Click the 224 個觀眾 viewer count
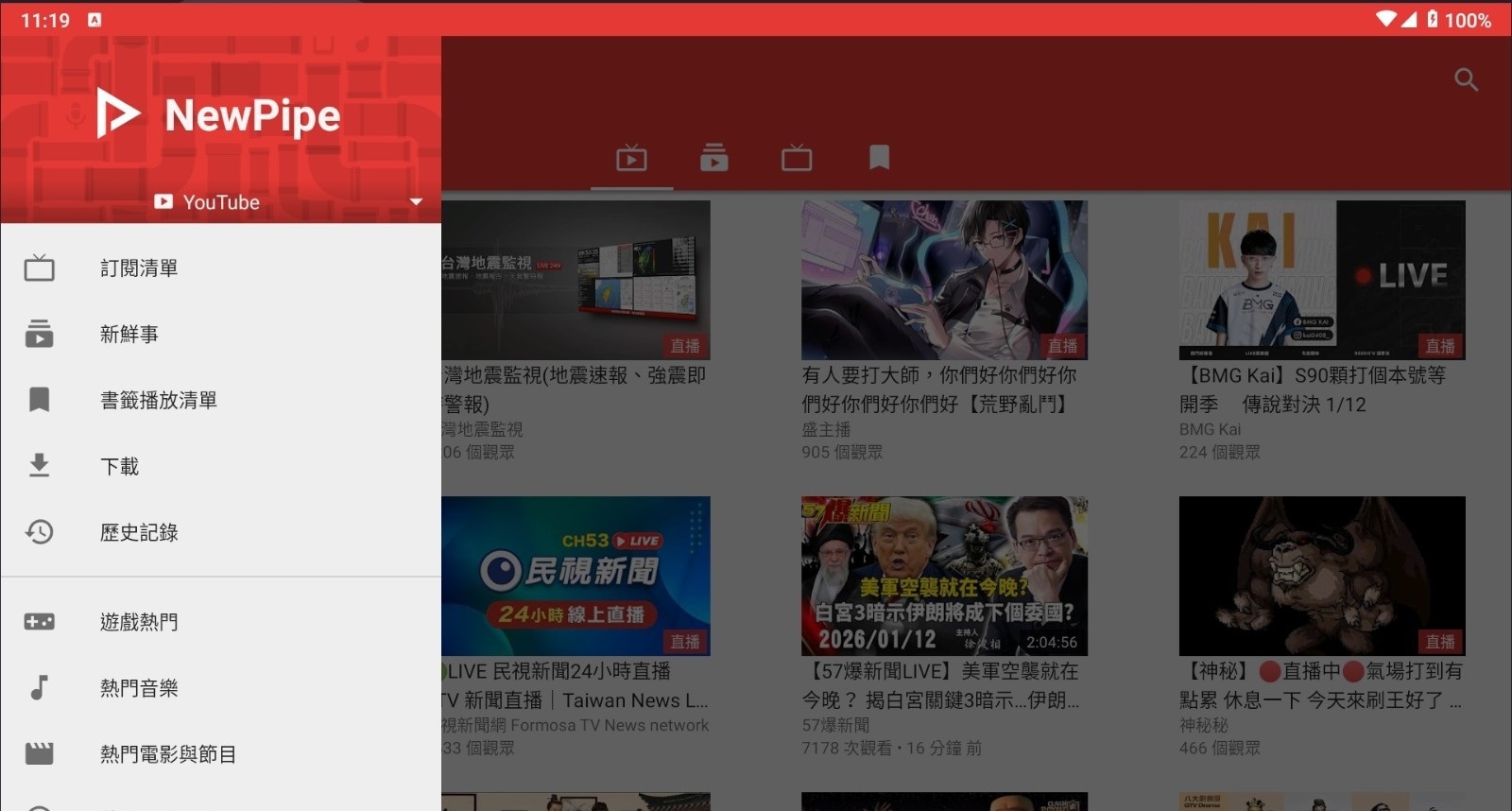The image size is (1512, 811). [1220, 452]
